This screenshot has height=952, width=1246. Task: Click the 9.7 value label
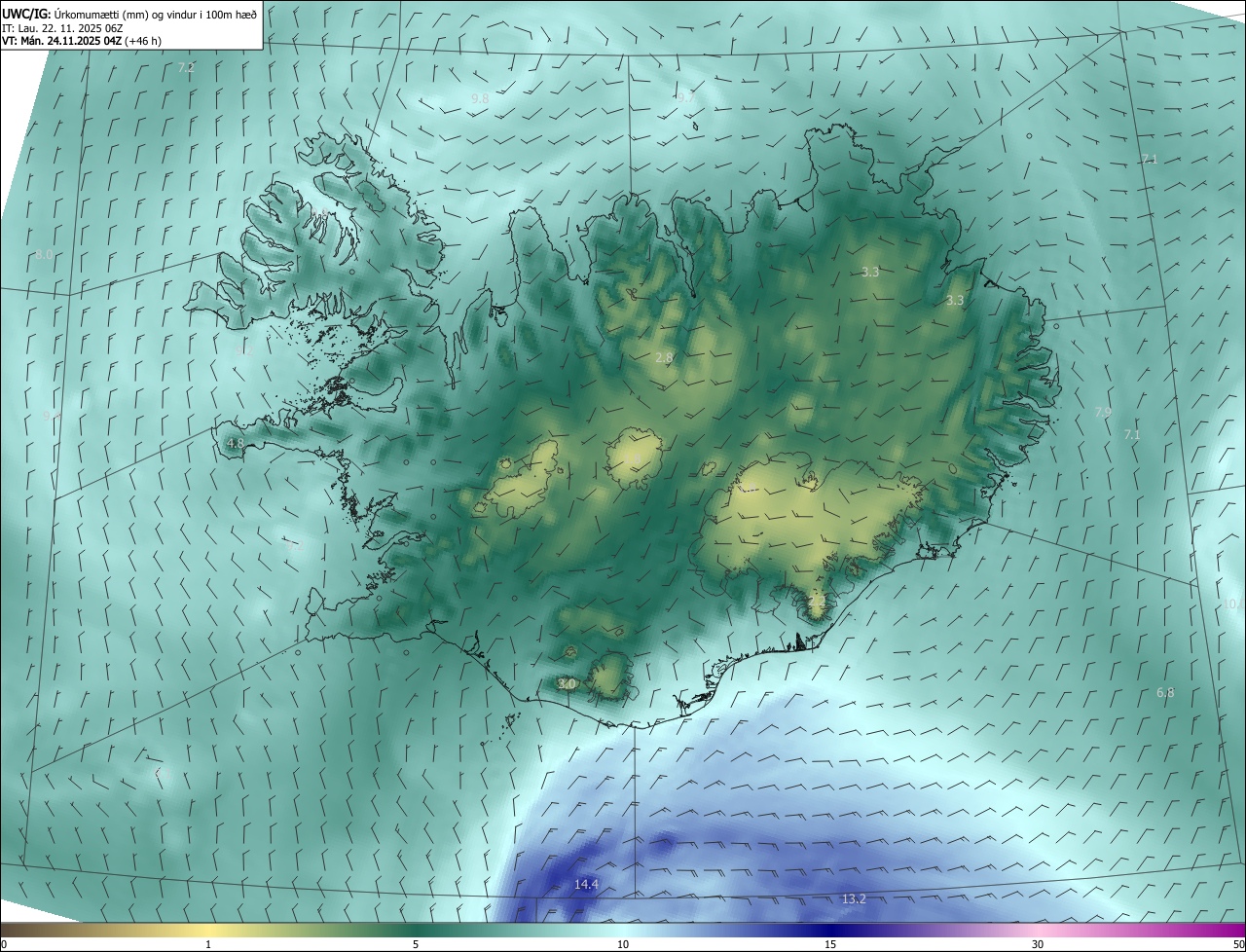tap(686, 97)
